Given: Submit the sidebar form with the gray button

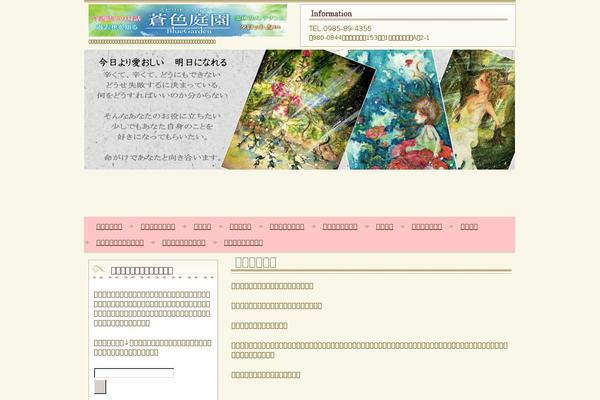Looking at the screenshot, I should (100, 387).
